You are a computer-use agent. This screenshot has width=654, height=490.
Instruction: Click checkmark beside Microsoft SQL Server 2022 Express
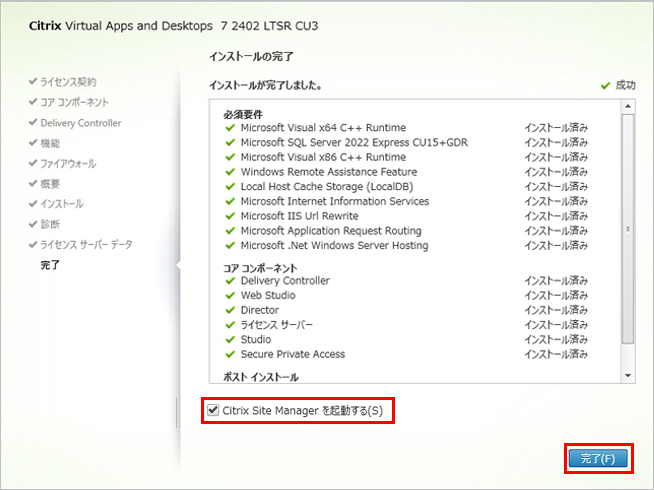[x=231, y=143]
